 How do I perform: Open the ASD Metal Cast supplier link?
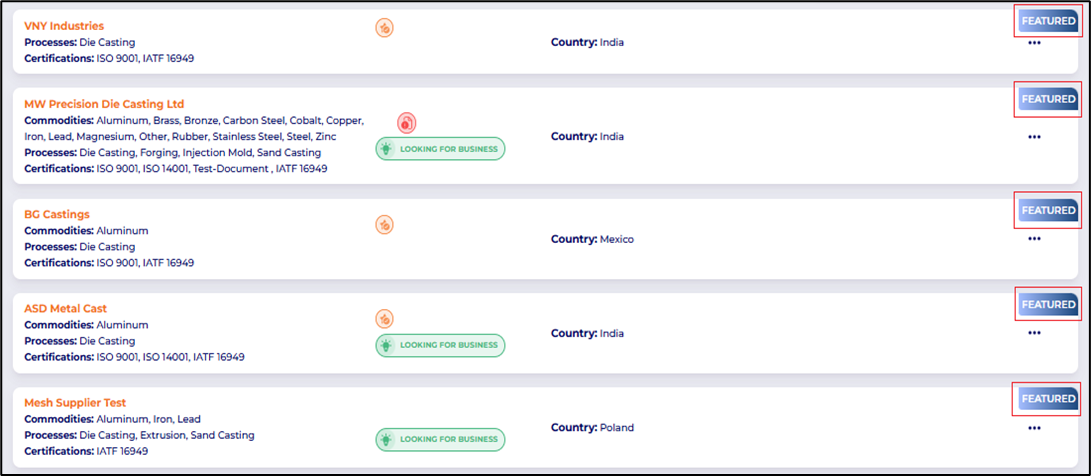pos(65,308)
